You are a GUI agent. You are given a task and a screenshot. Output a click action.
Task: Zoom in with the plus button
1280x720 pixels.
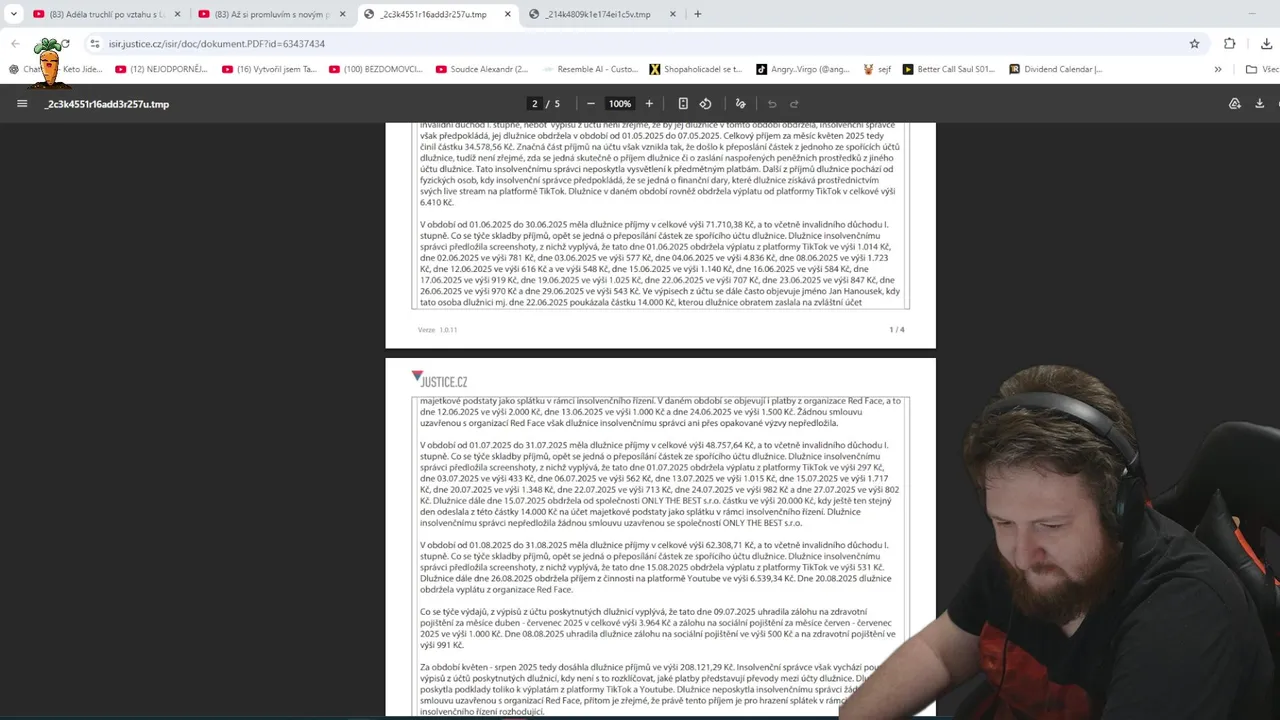click(649, 104)
